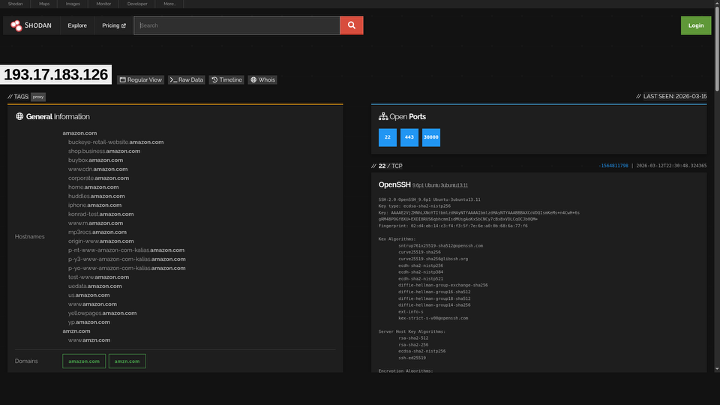Click the green Login button
This screenshot has width=720, height=406.
(x=695, y=25)
